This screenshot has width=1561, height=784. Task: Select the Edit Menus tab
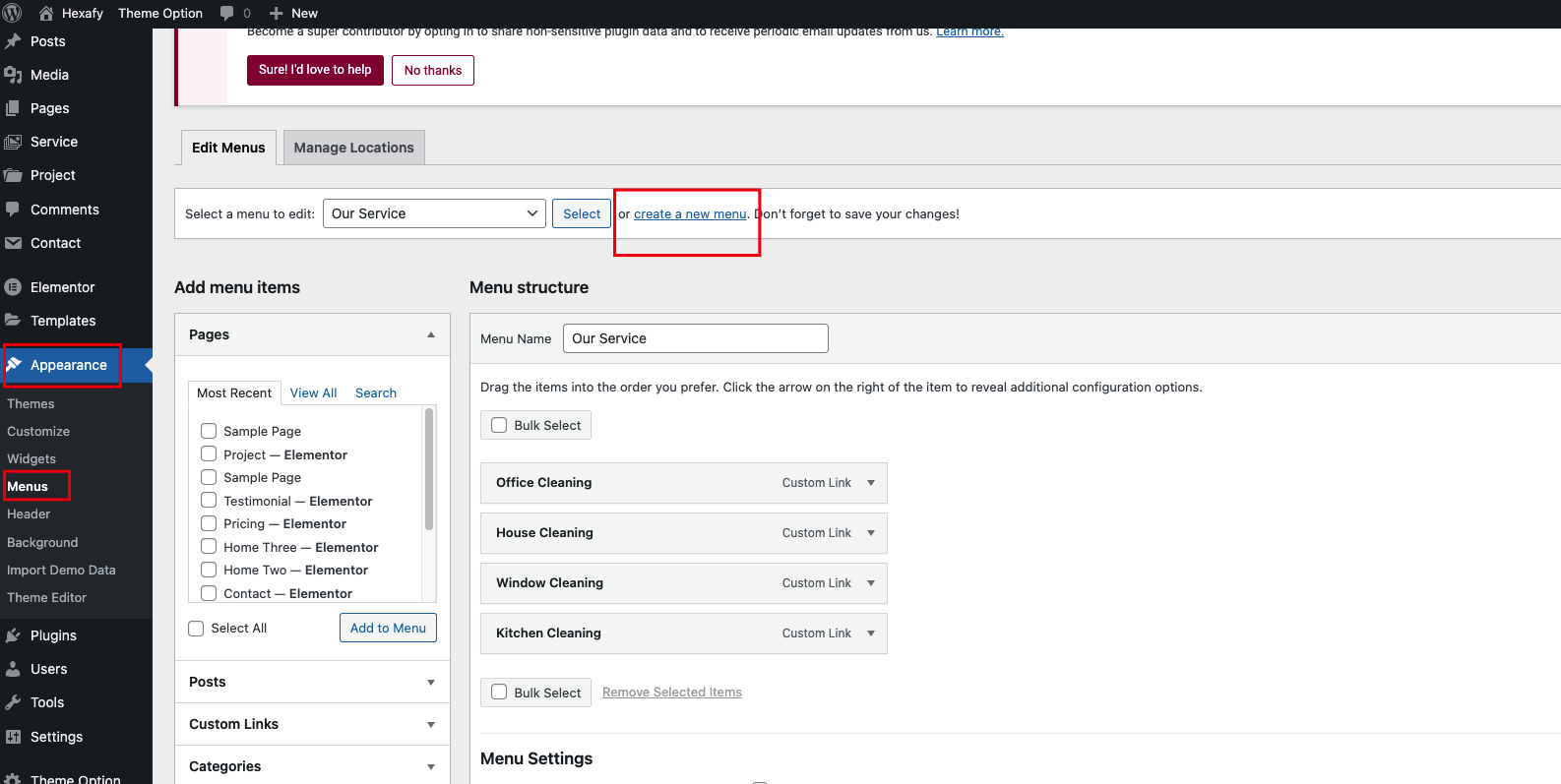228,148
